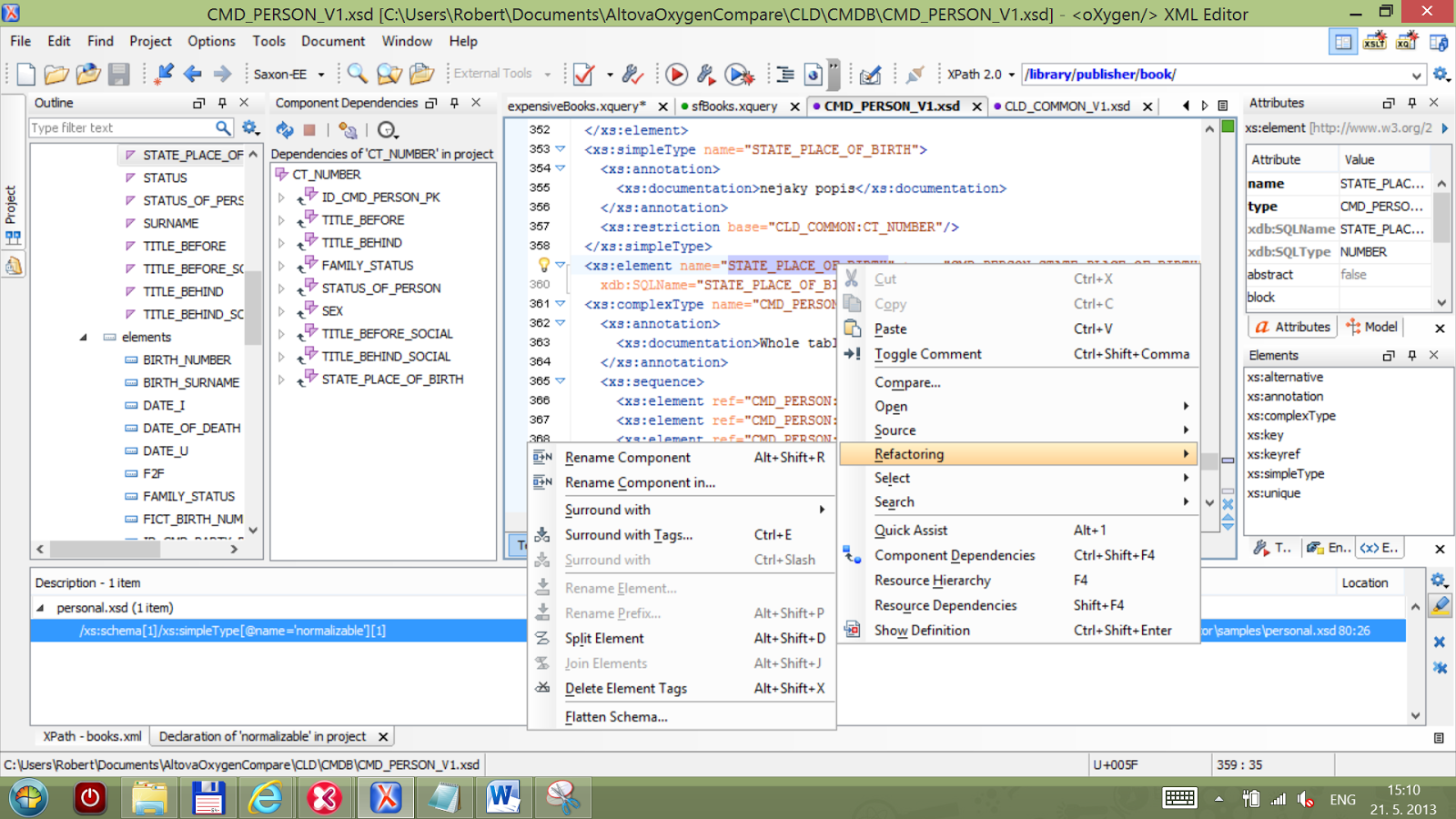This screenshot has height=819, width=1456.
Task: Toggle fold marker on line 365
Action: (x=561, y=380)
